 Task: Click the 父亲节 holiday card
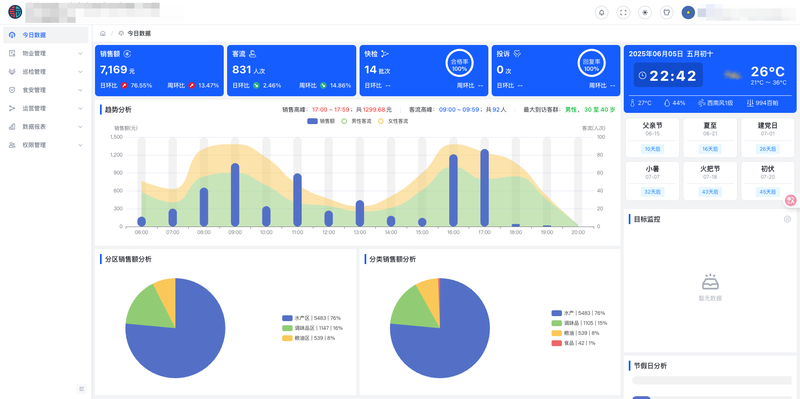[652, 138]
